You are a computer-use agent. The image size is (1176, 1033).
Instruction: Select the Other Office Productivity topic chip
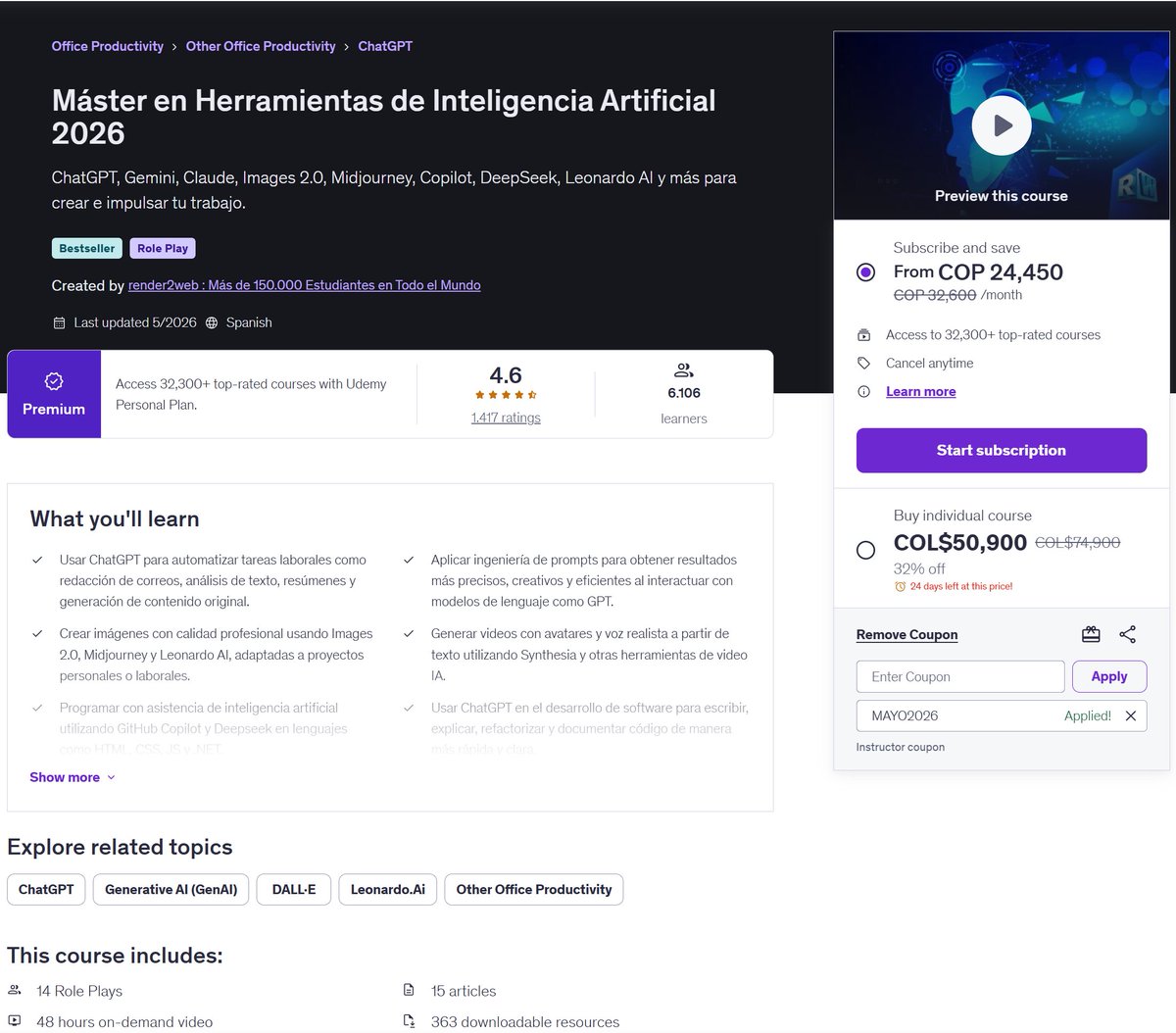534,889
